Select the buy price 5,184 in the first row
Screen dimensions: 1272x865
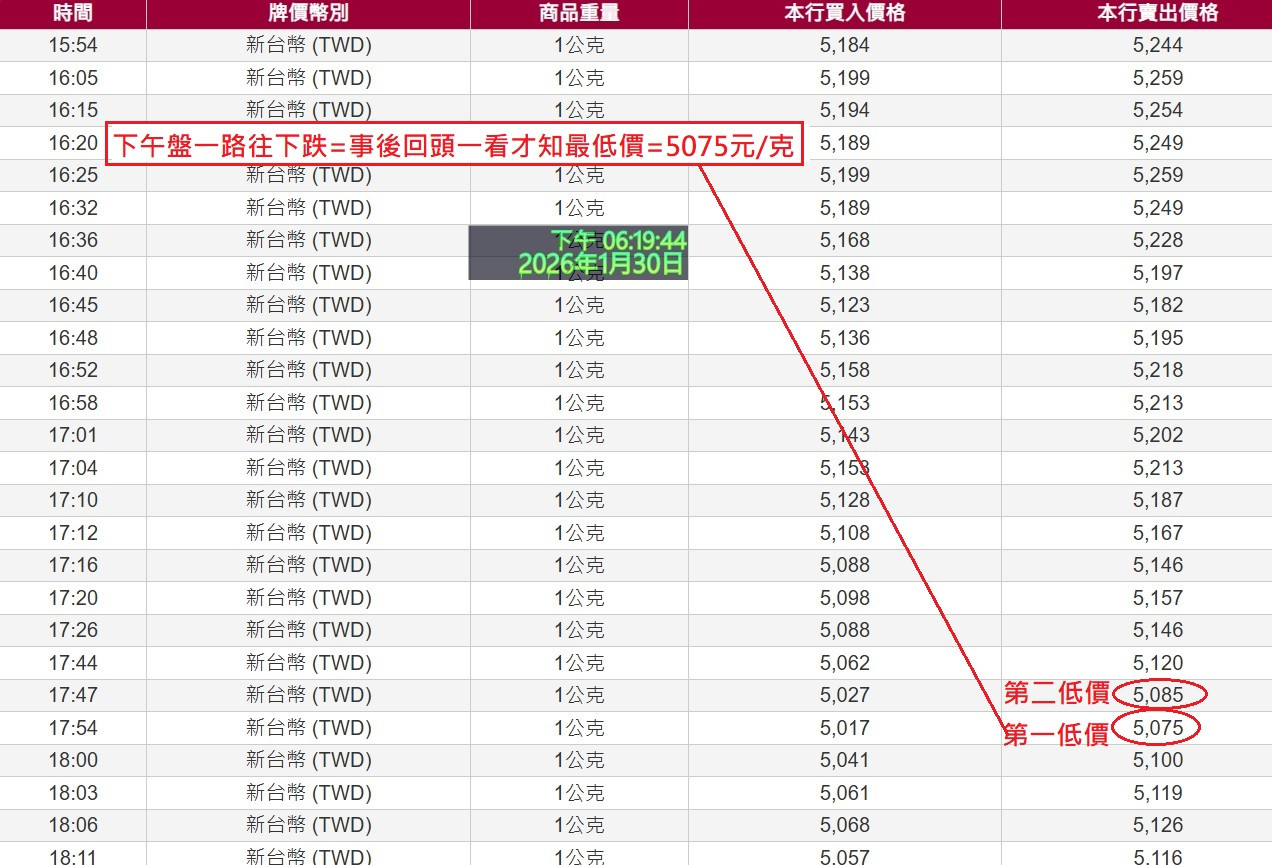coord(843,45)
